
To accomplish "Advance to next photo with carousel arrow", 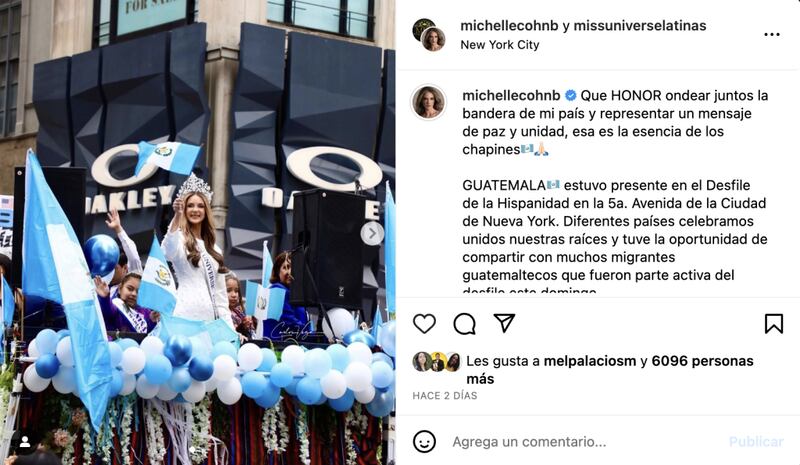I will [x=372, y=234].
